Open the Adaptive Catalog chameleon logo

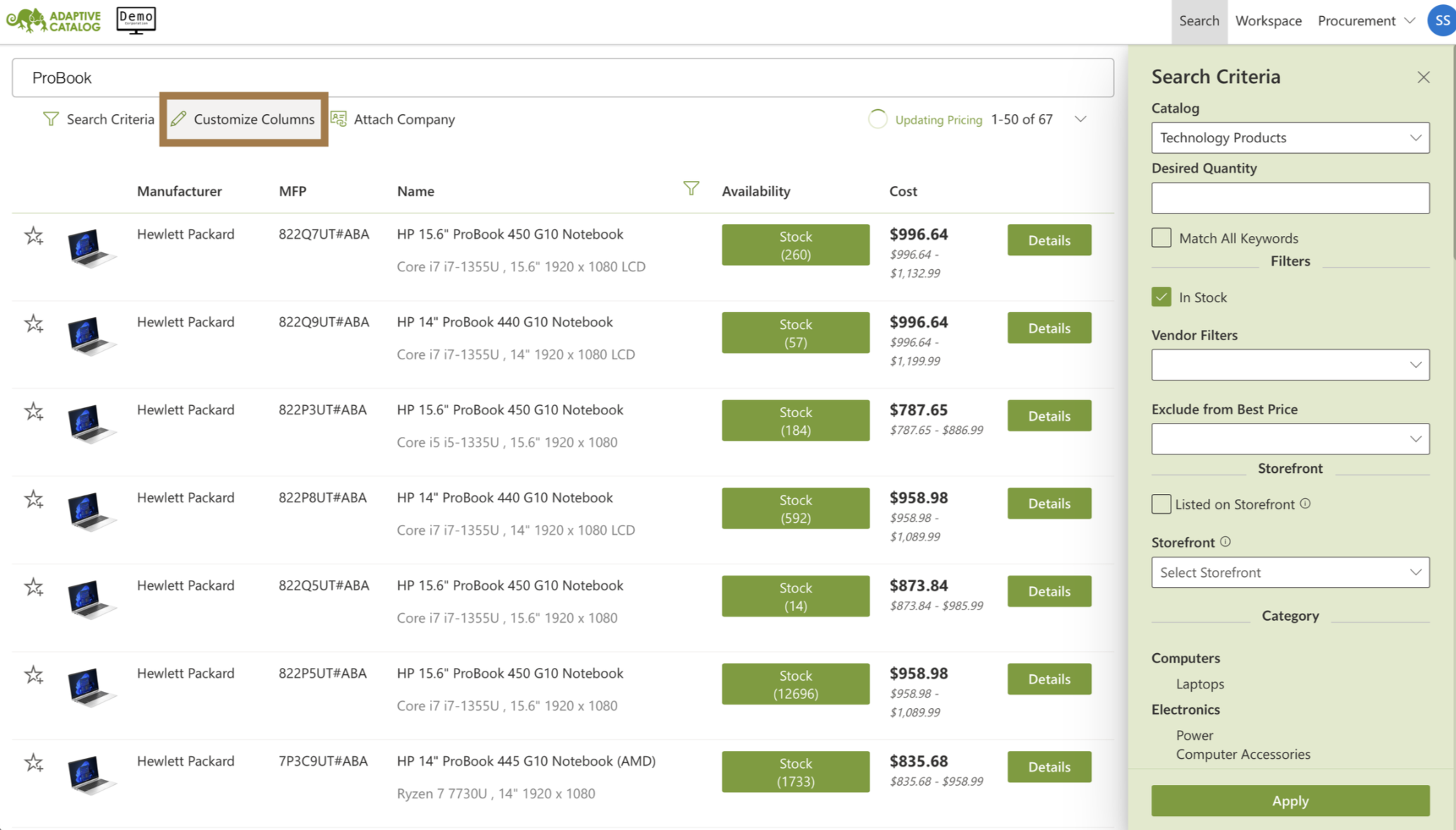coord(54,20)
